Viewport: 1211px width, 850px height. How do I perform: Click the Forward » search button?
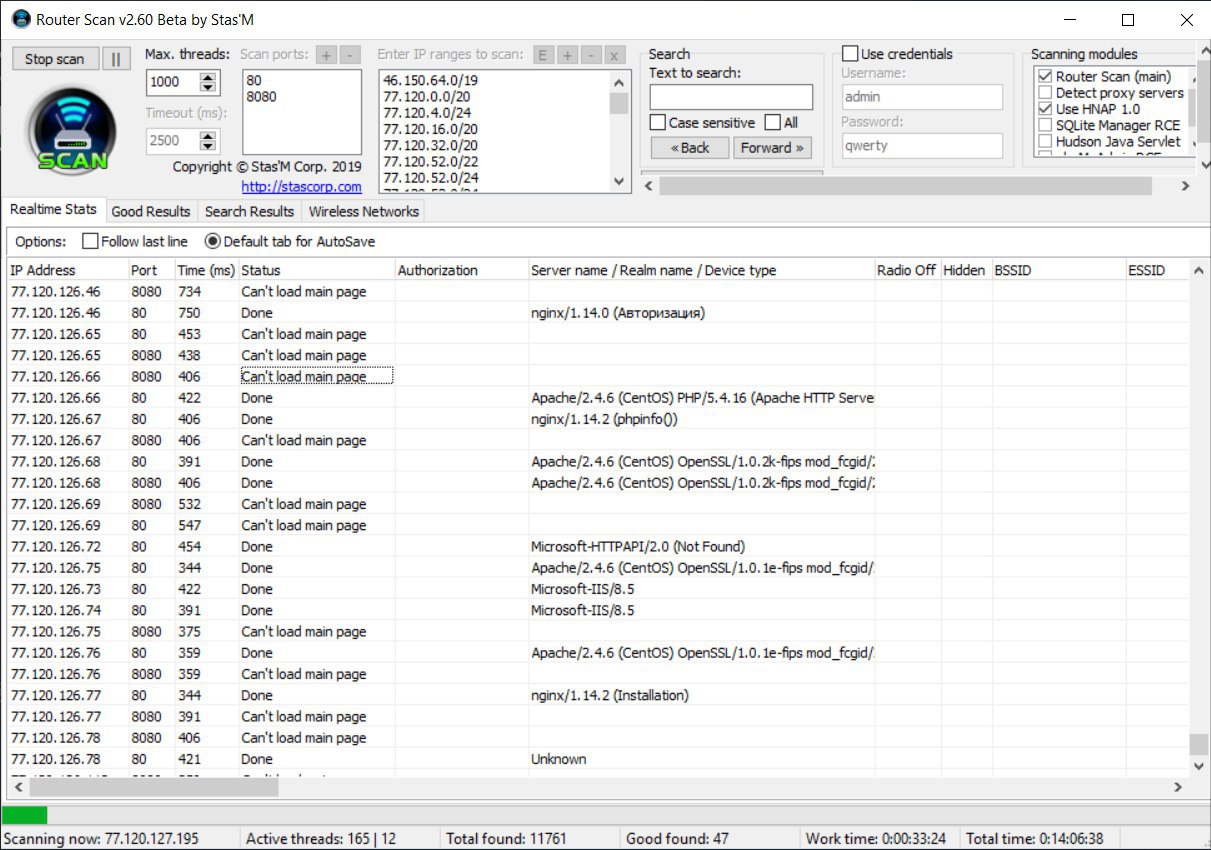pos(772,147)
